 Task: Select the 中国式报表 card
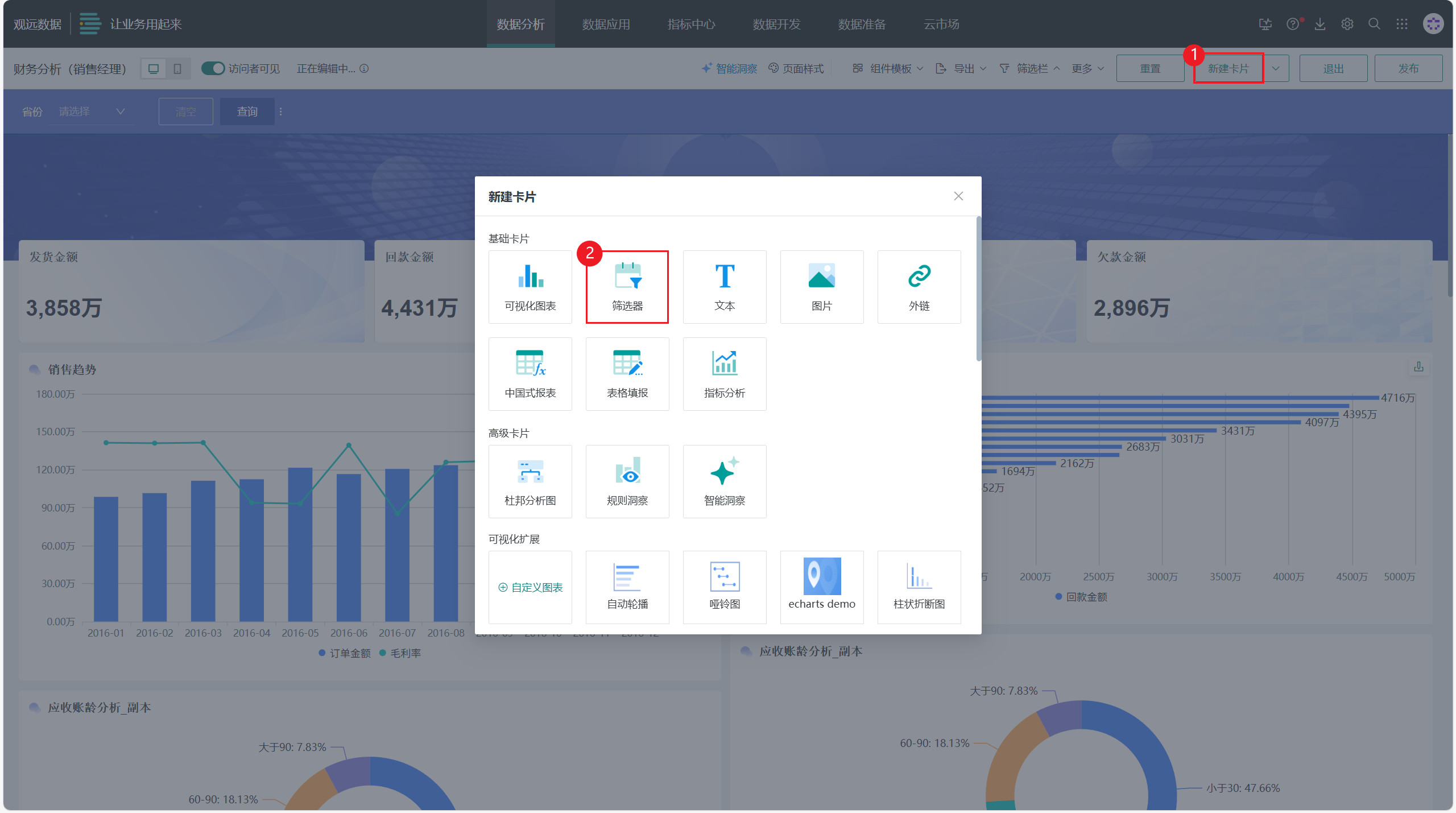[x=530, y=374]
